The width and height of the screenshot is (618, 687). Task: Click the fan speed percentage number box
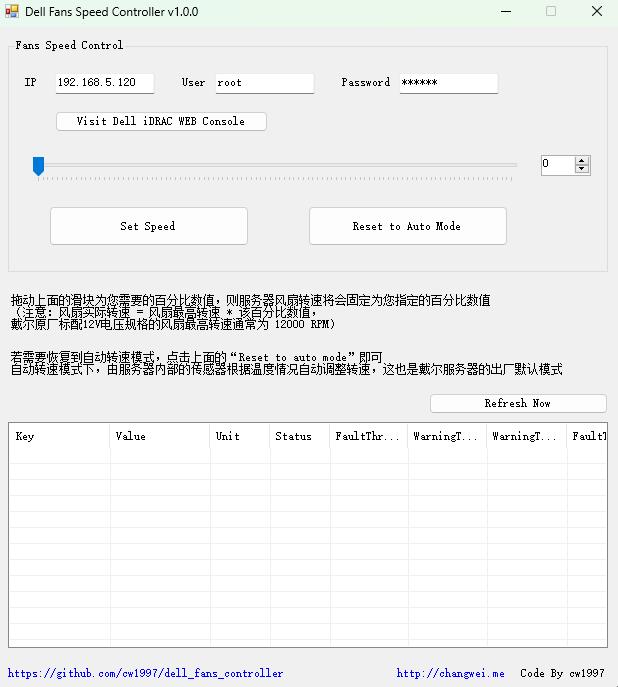(558, 165)
